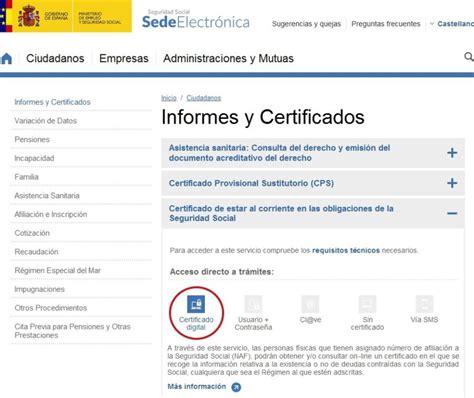The image size is (474, 398).
Task: Select Recaudación in the sidebar
Action: click(36, 251)
